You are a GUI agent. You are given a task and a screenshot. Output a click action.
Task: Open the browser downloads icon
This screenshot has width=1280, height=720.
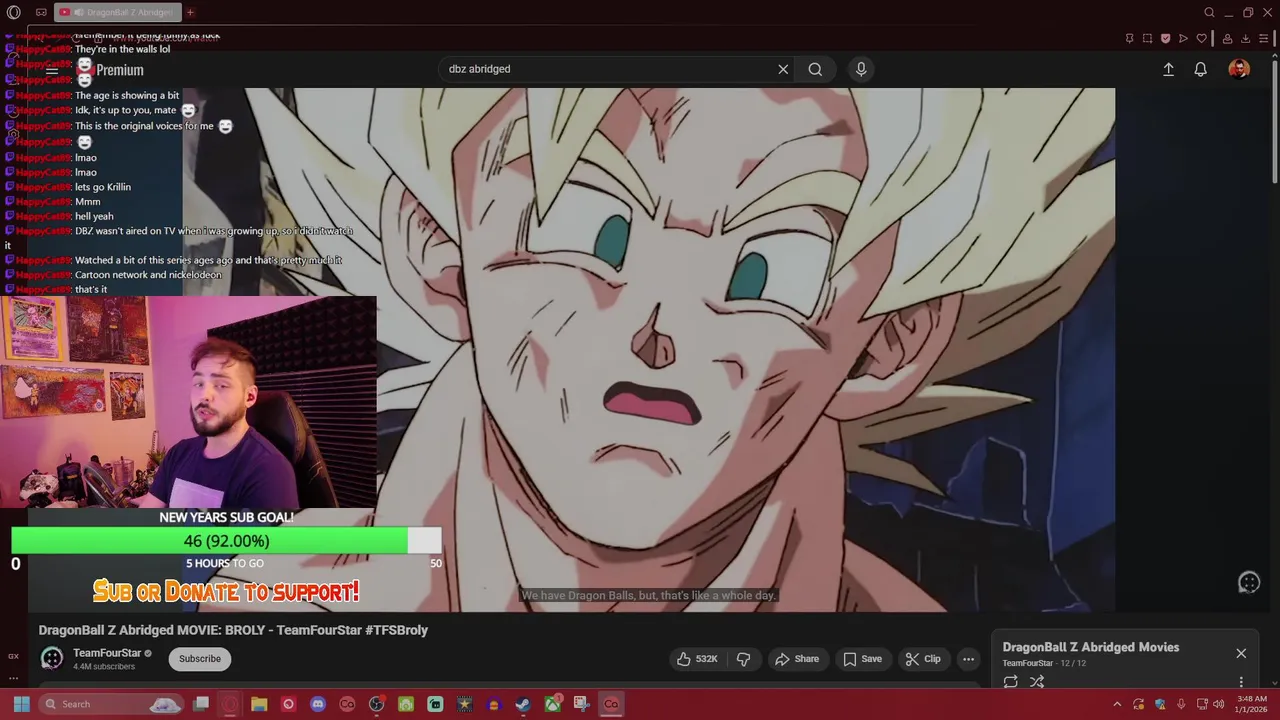1245,39
